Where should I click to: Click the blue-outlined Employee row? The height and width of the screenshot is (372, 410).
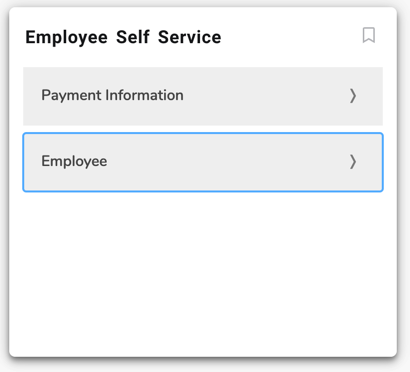point(203,162)
